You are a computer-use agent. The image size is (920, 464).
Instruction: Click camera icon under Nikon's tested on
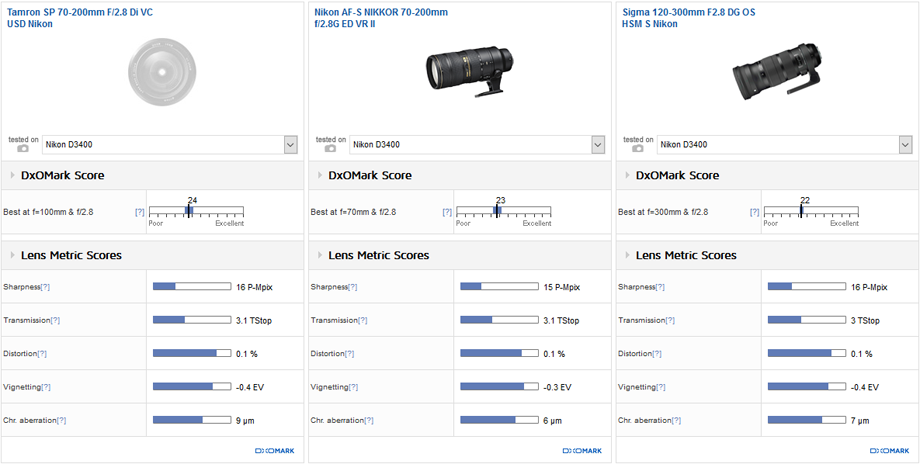[330, 148]
